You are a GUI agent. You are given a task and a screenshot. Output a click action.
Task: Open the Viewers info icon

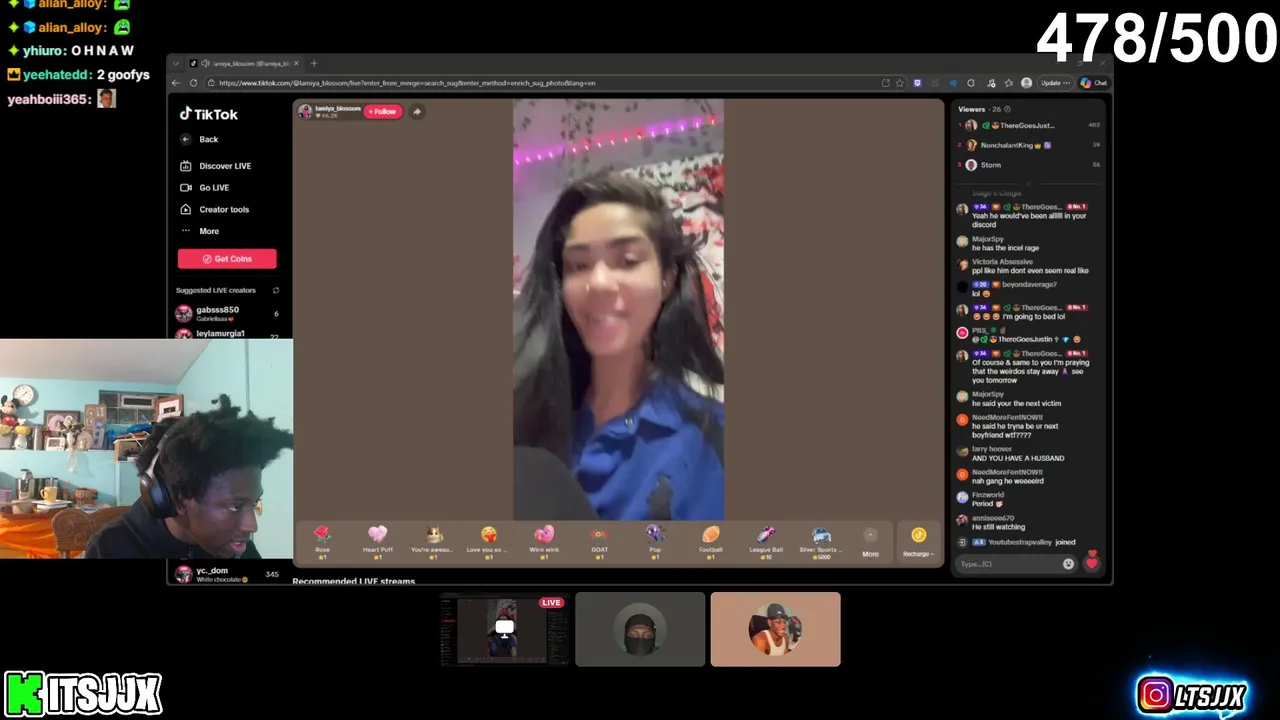pyautogui.click(x=1007, y=109)
